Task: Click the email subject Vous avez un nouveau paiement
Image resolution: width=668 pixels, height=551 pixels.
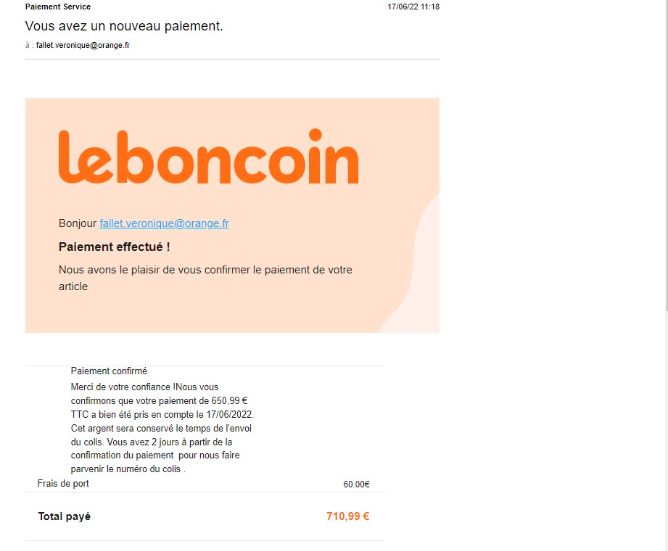Action: 124,26
